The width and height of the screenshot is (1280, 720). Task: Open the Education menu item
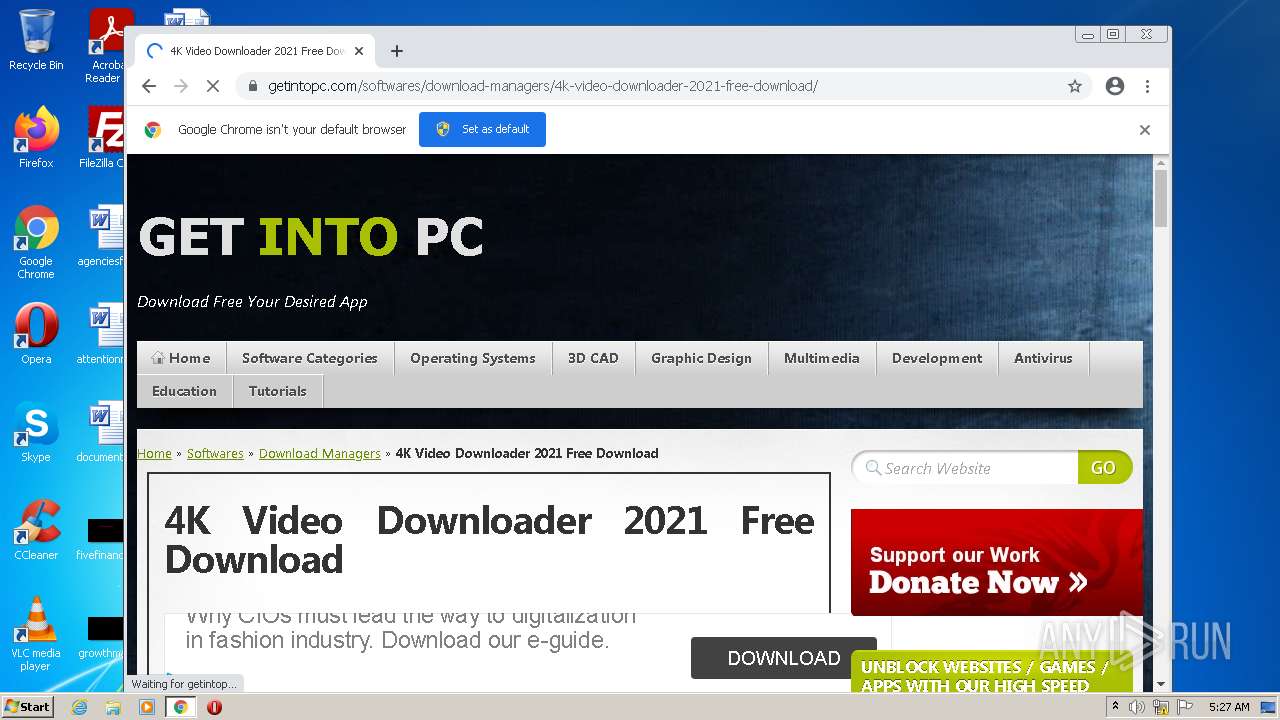pos(184,391)
